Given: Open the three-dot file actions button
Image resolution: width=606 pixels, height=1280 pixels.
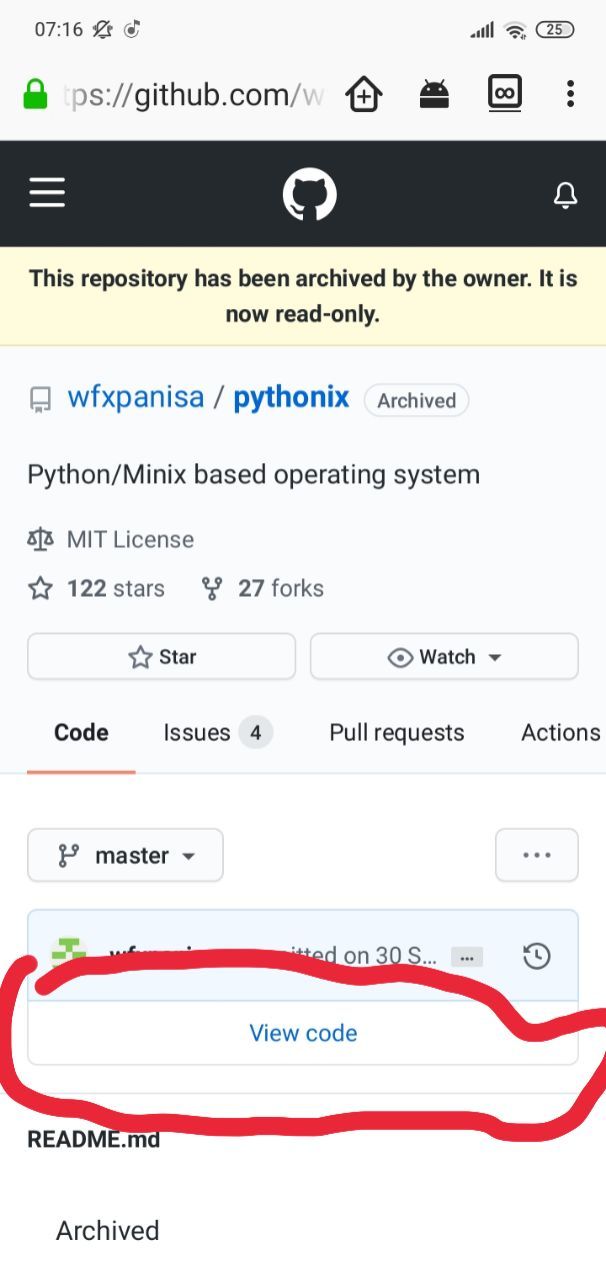Looking at the screenshot, I should 537,855.
